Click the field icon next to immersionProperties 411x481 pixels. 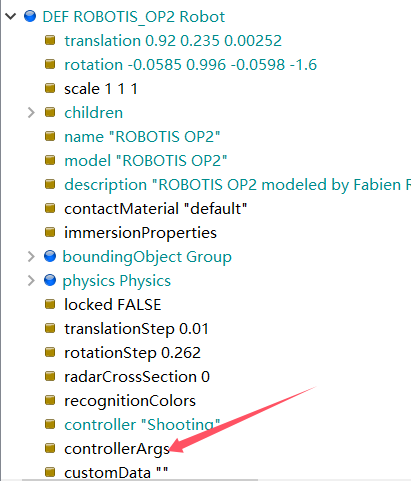pos(50,232)
